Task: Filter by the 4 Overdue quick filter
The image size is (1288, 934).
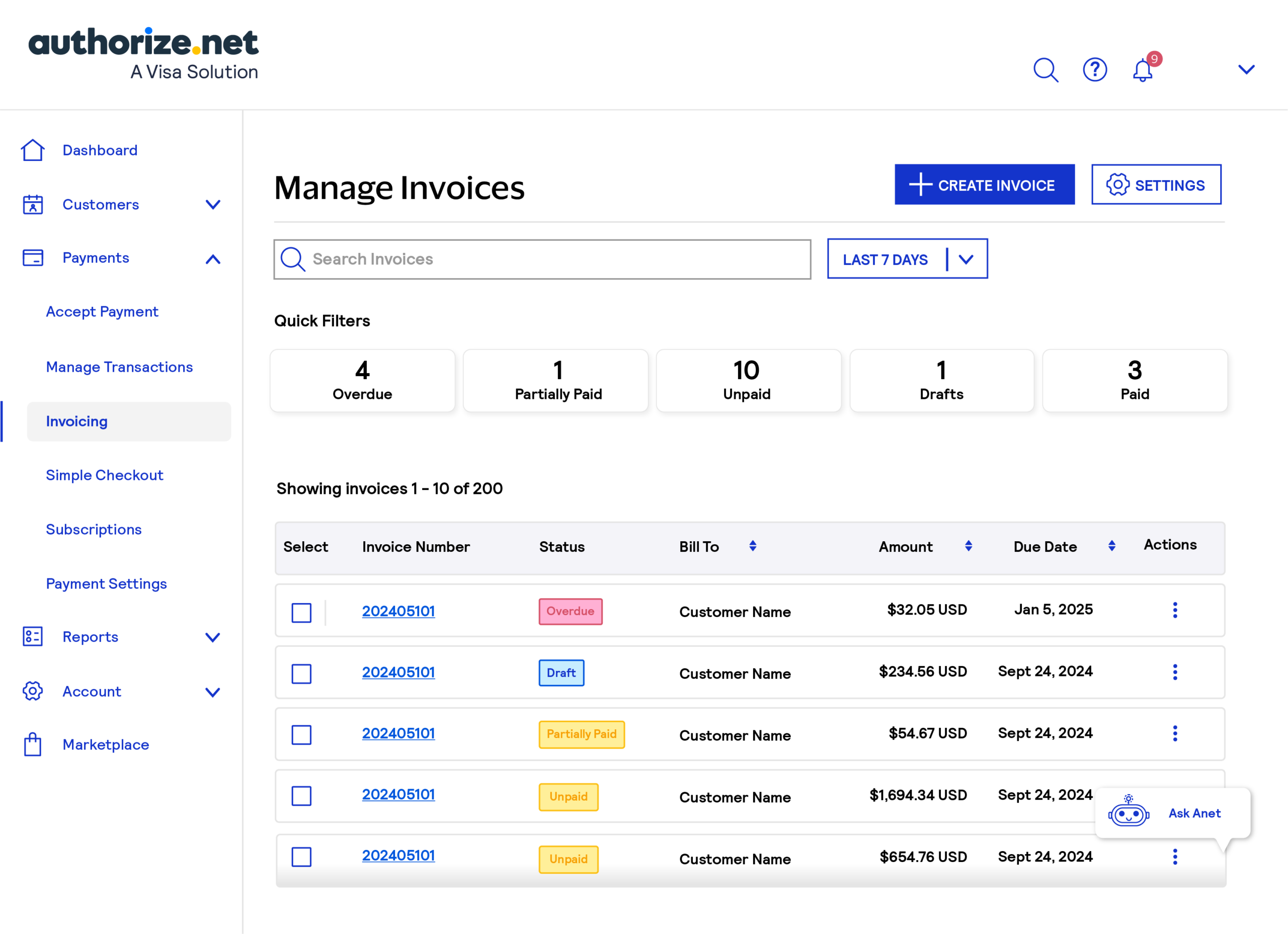Action: (x=362, y=380)
